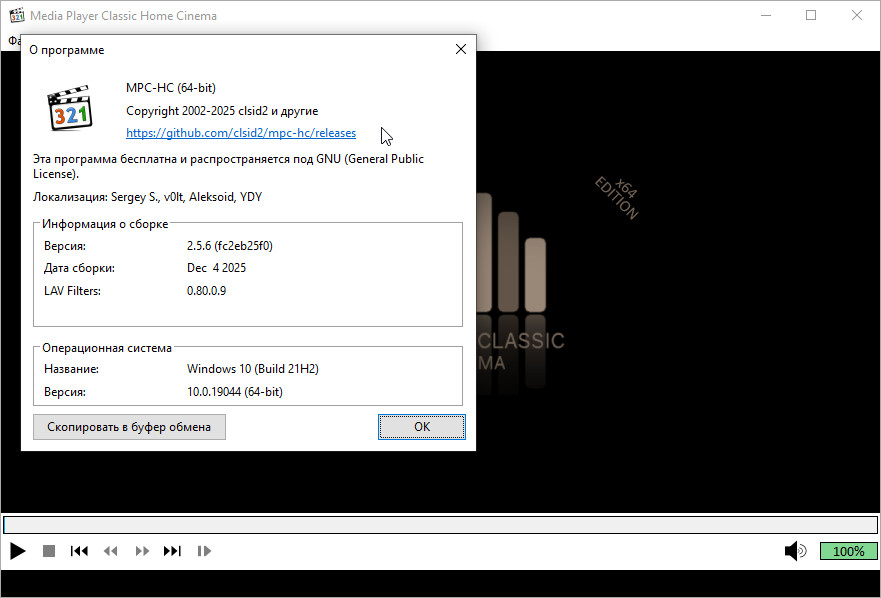Viewport: 881px width, 598px height.
Task: Click "Скопировать в буфер обмена" button
Action: 129,427
